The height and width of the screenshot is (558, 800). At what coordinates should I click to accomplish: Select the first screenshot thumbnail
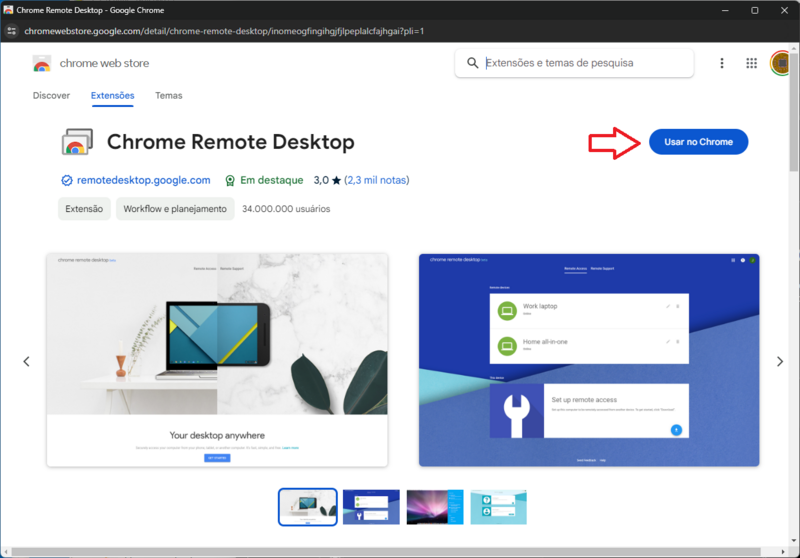(308, 507)
